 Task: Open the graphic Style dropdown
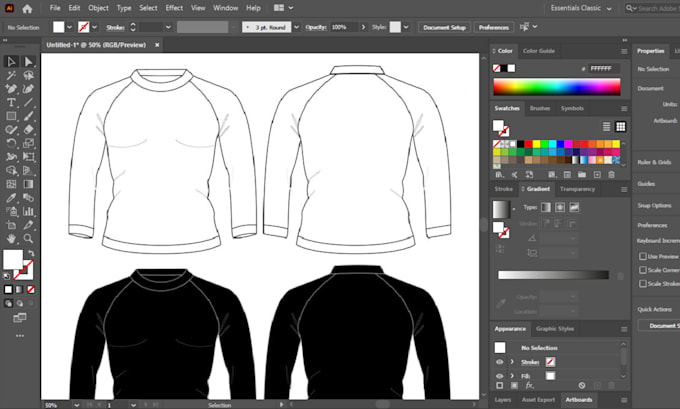pyautogui.click(x=406, y=27)
